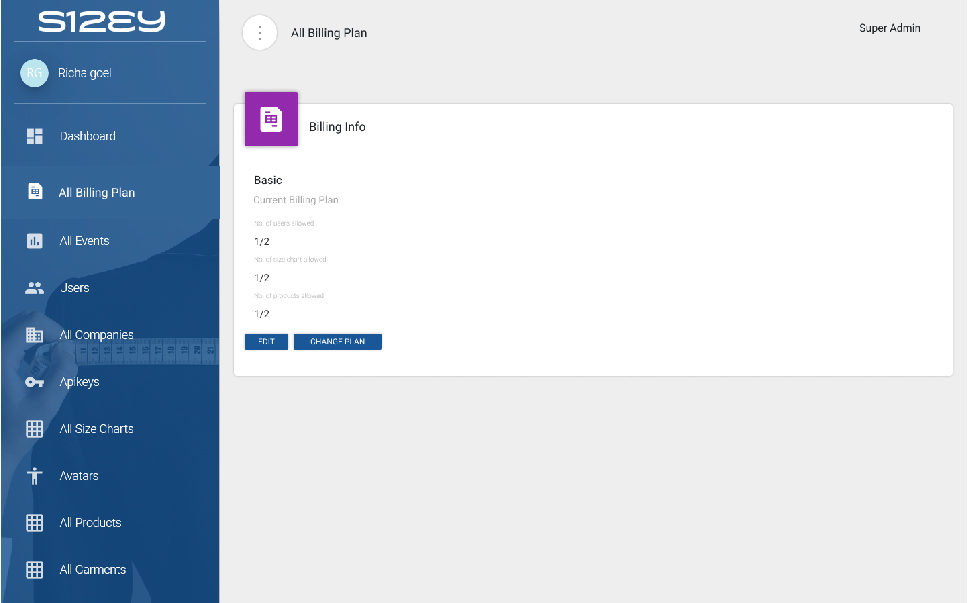This screenshot has width=968, height=603.
Task: Click the All Events chart icon
Action: 35,241
